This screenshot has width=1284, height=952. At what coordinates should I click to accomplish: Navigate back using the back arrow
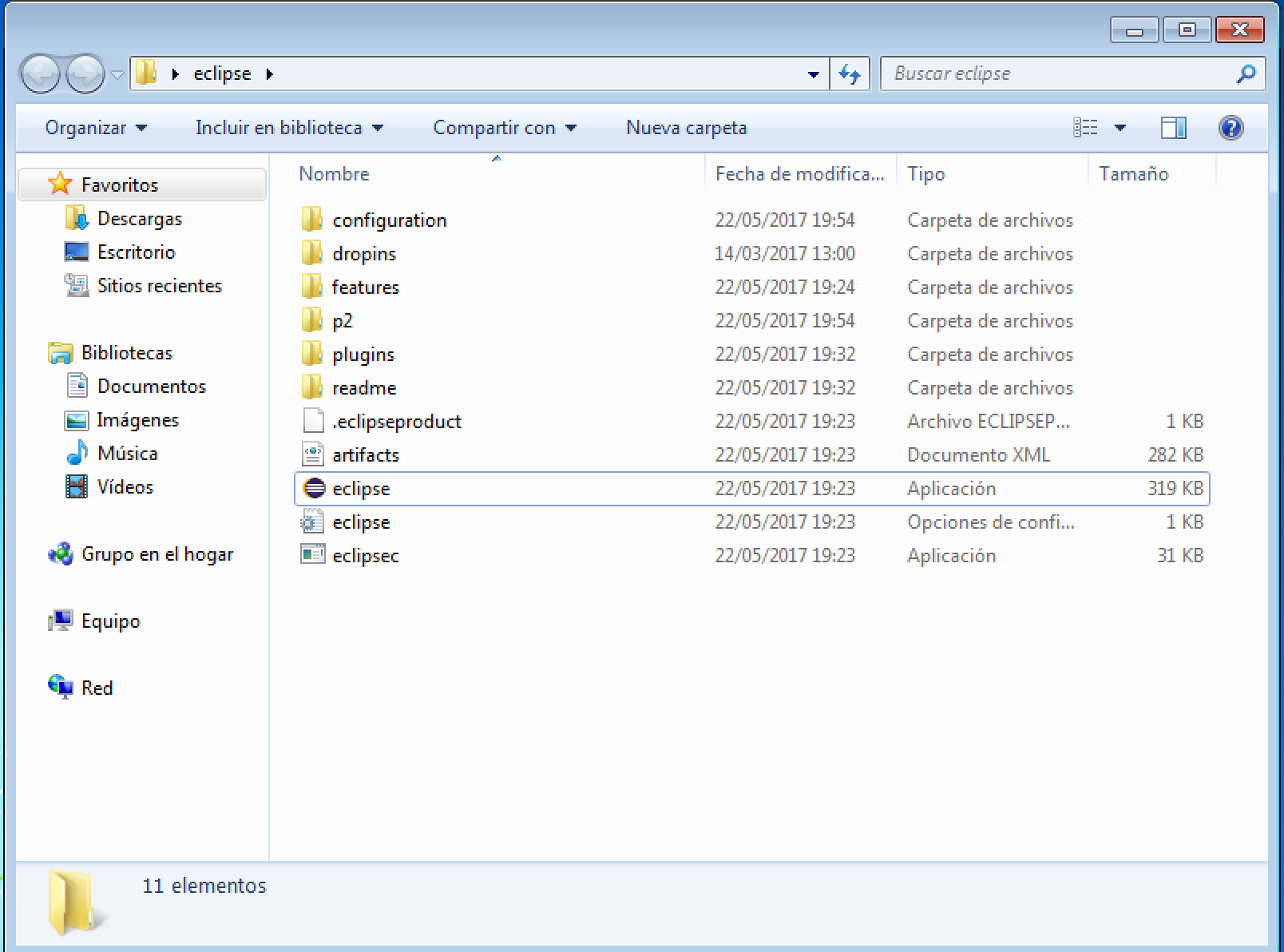[x=42, y=73]
